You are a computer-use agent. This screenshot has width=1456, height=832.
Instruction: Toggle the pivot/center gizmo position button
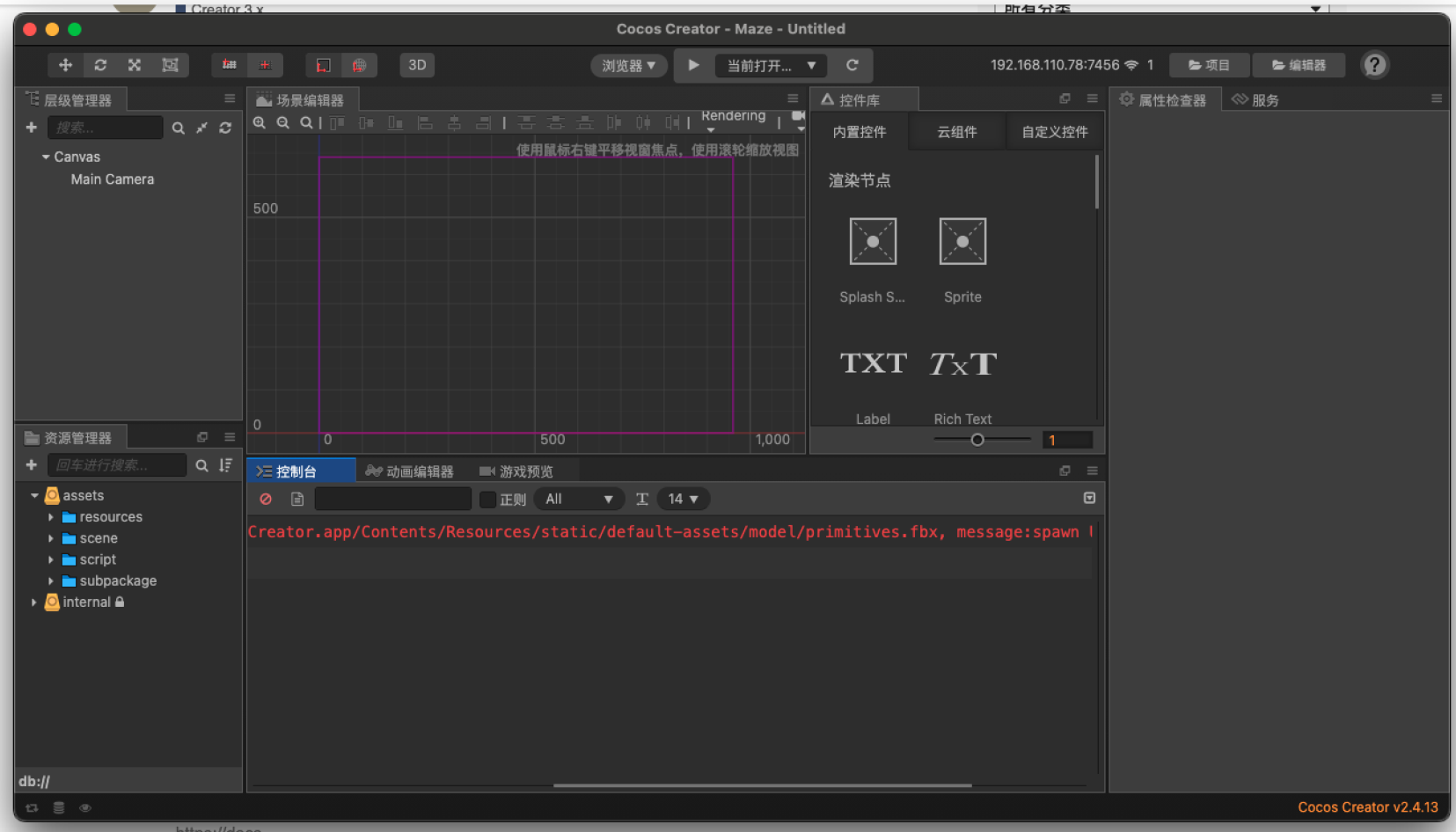coord(230,65)
